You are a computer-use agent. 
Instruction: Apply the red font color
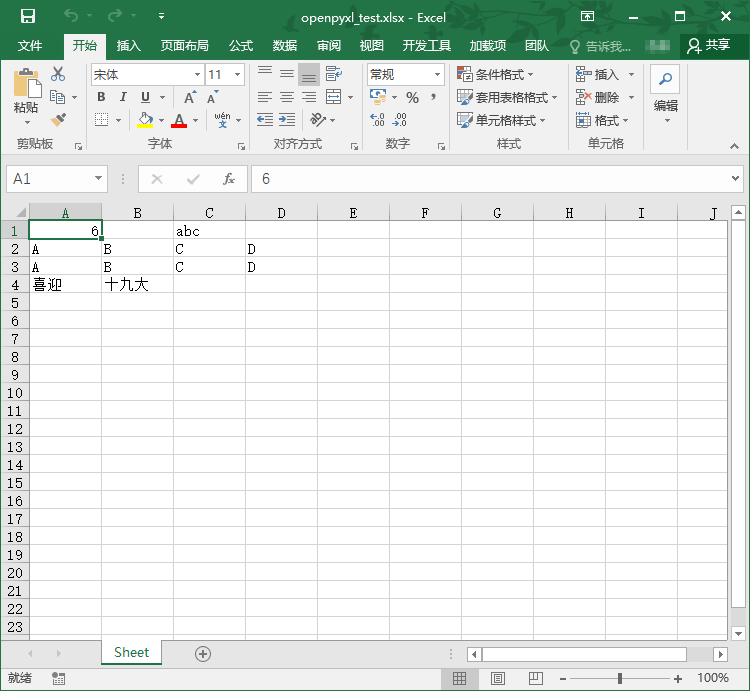tap(179, 120)
